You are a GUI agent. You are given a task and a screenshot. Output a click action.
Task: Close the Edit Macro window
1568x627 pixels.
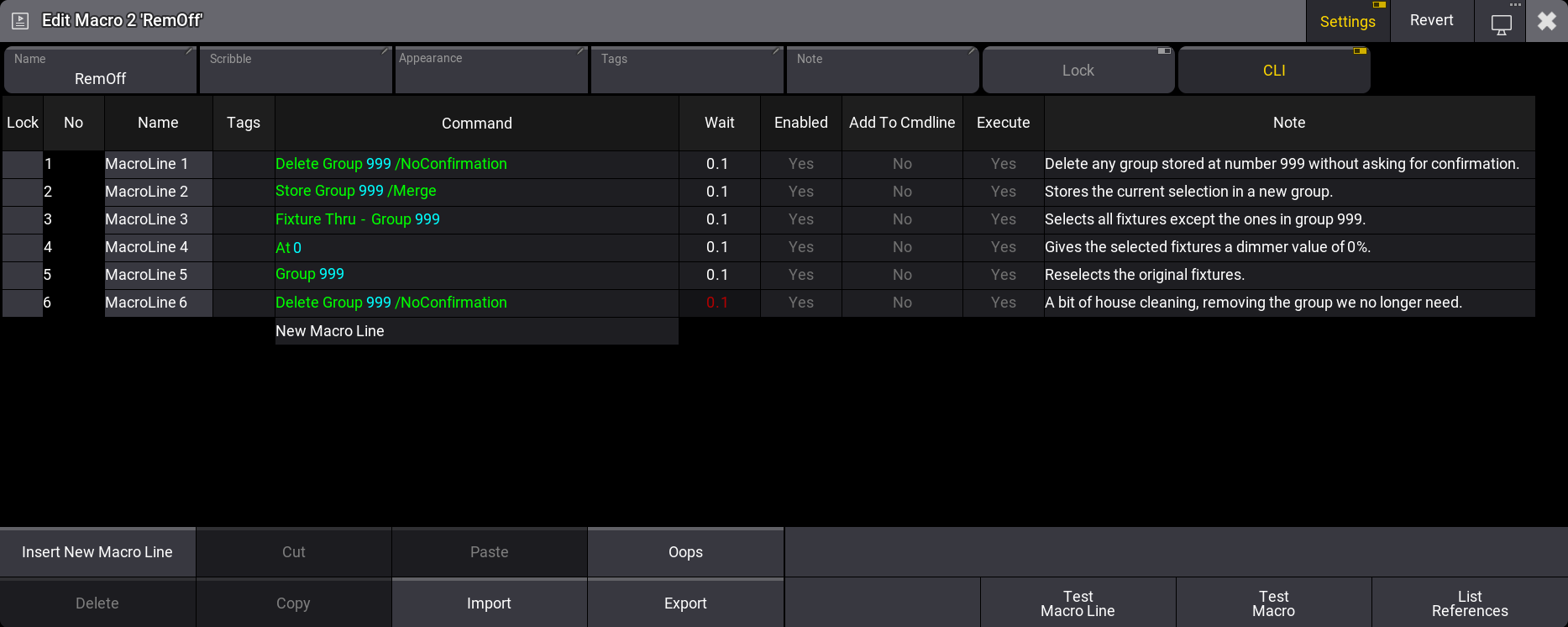coord(1546,21)
